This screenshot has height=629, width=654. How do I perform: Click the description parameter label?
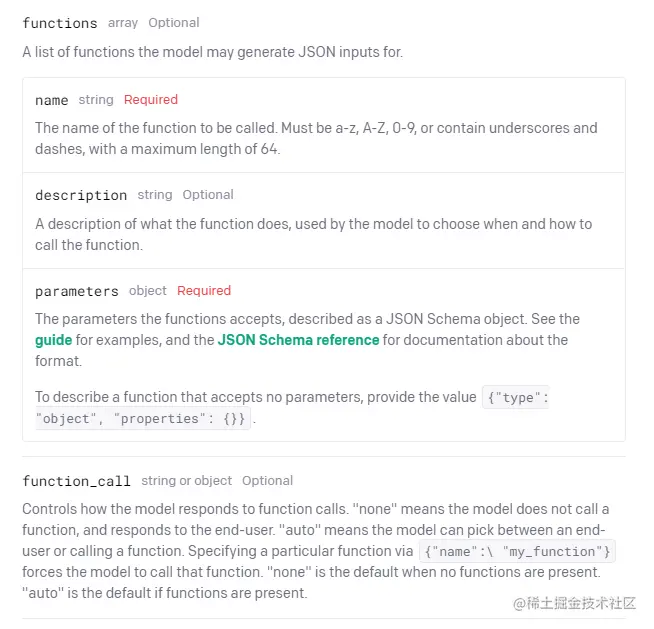pyautogui.click(x=81, y=195)
